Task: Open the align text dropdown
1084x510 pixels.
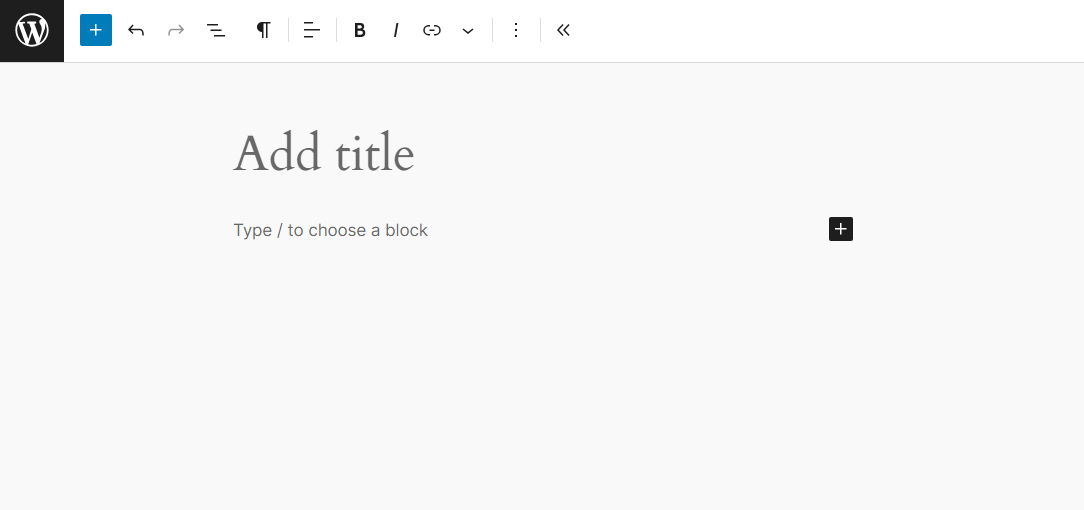Action: [x=312, y=30]
